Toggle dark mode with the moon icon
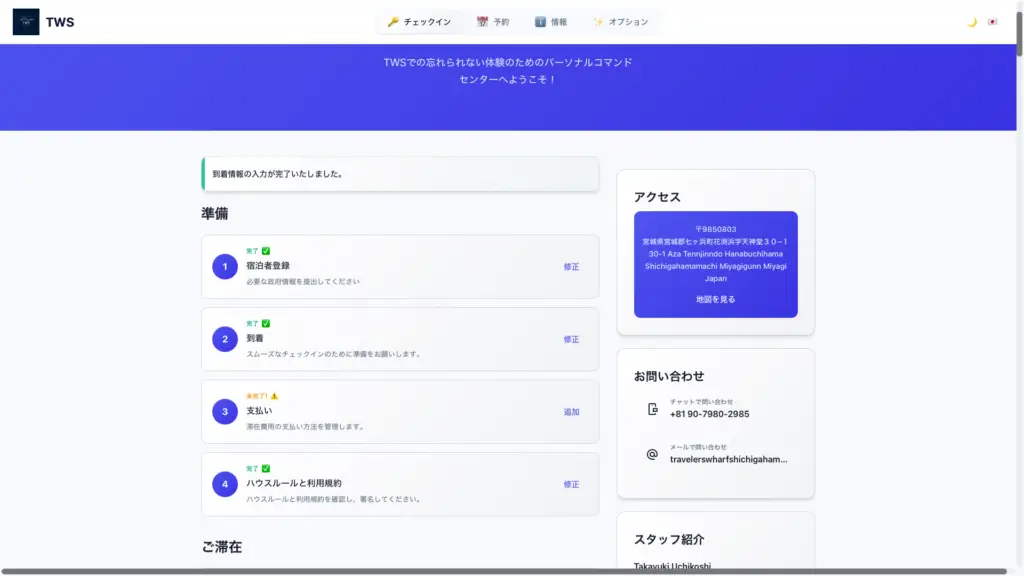This screenshot has height=576, width=1024. click(x=971, y=22)
